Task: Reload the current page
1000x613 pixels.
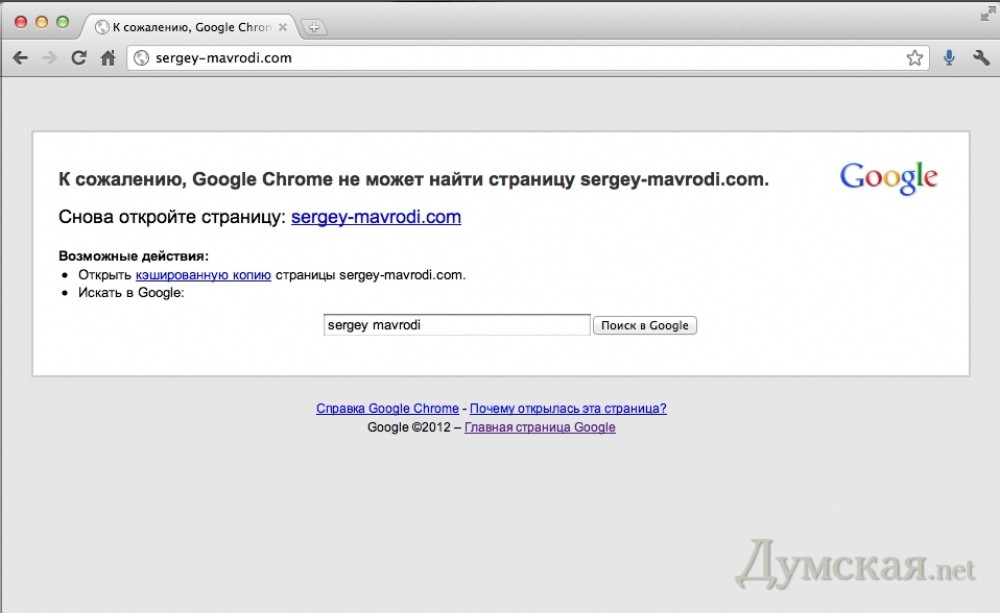Action: click(x=79, y=58)
